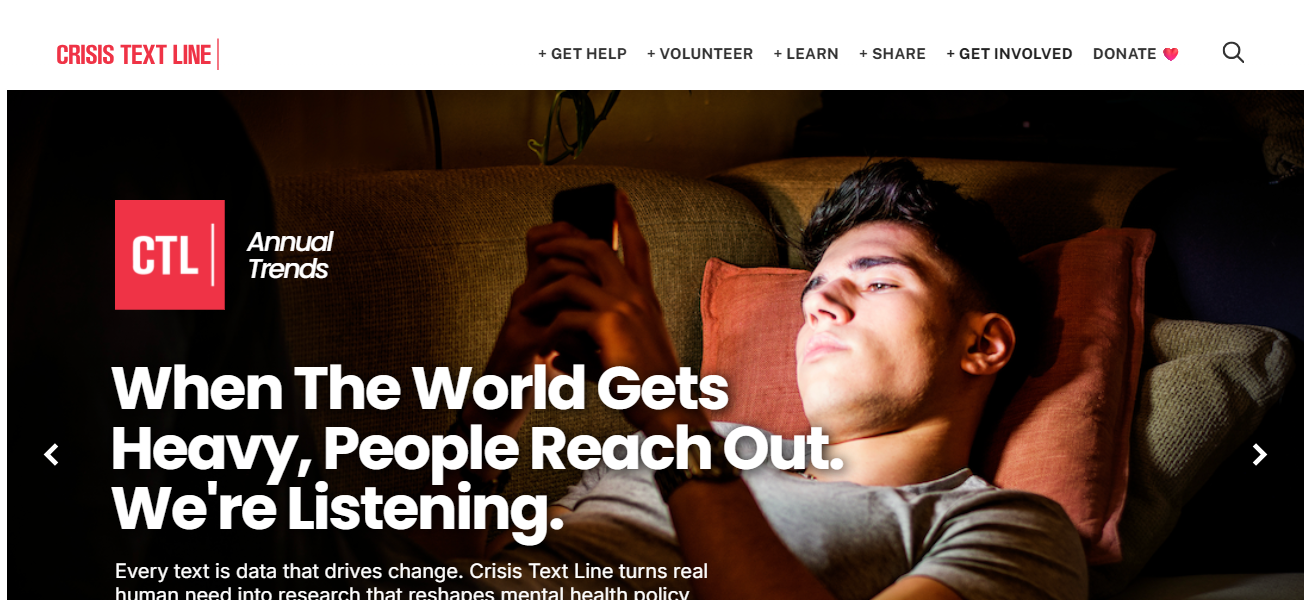The width and height of the screenshot is (1312, 600).
Task: Click the phone held in the photo
Action: pyautogui.click(x=585, y=220)
